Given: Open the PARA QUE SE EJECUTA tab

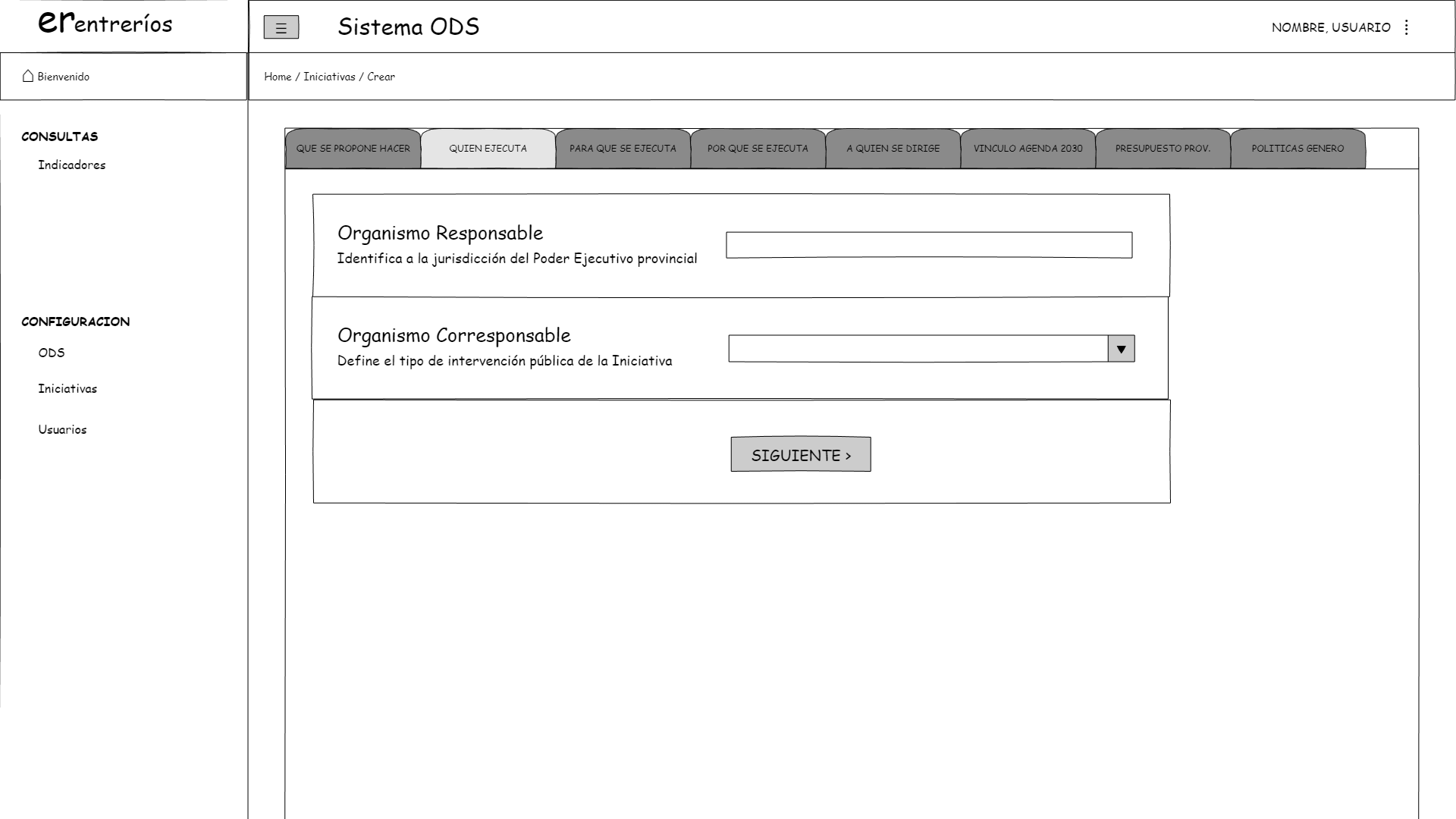Looking at the screenshot, I should click(623, 149).
